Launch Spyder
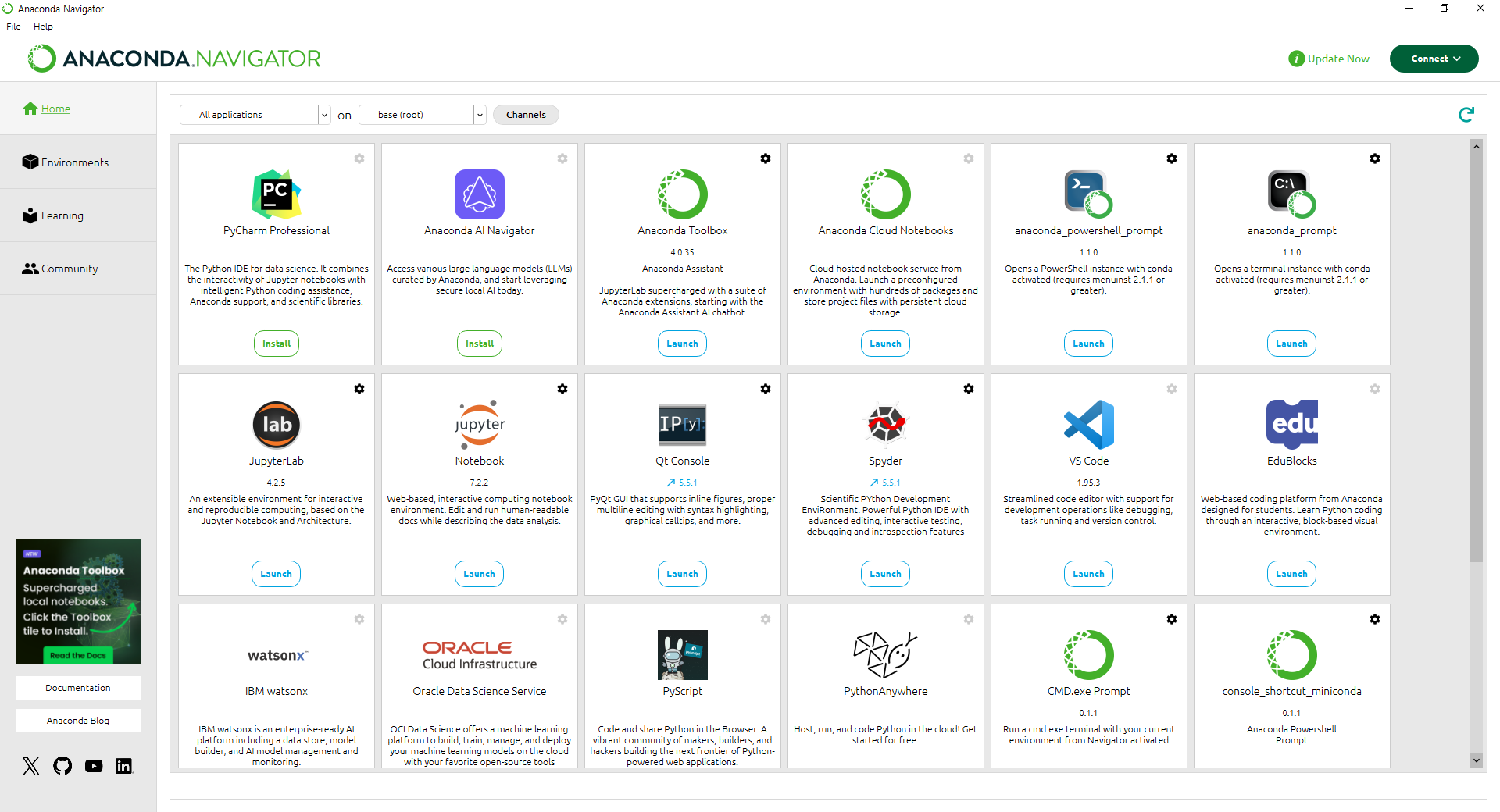Viewport: 1500px width, 812px height. (x=886, y=574)
